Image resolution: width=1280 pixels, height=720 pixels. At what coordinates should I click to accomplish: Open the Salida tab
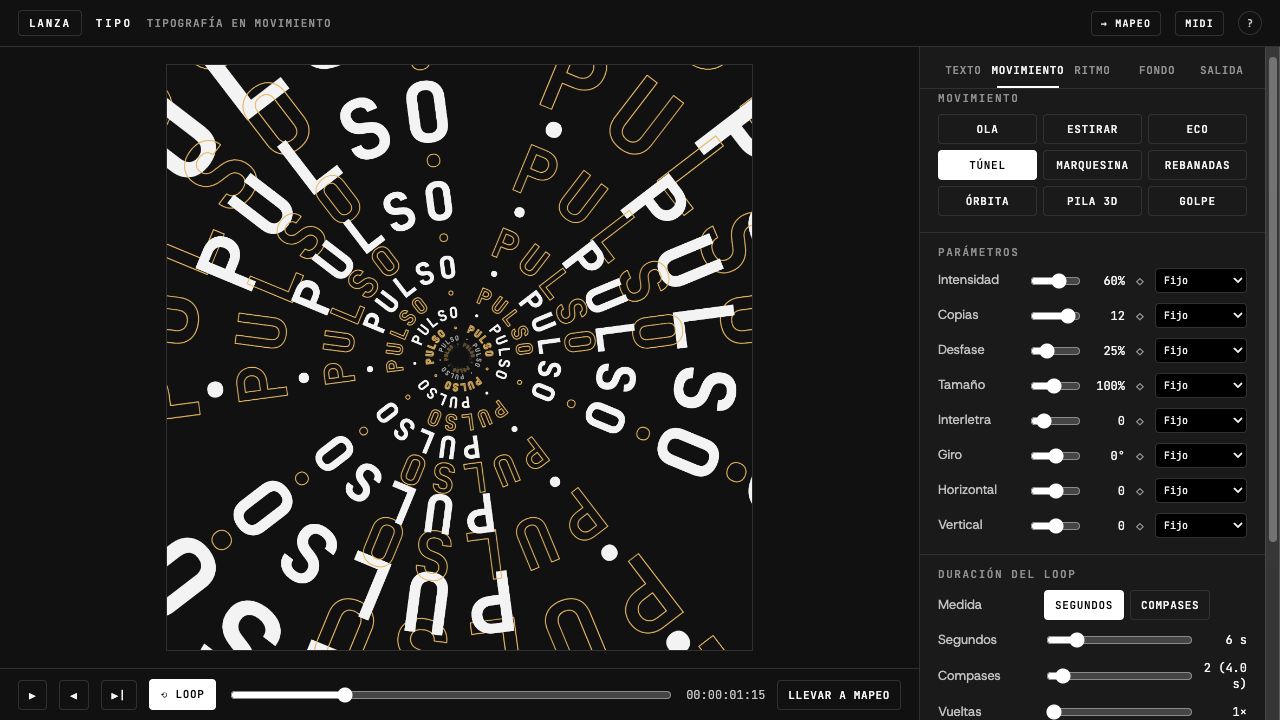click(1222, 70)
